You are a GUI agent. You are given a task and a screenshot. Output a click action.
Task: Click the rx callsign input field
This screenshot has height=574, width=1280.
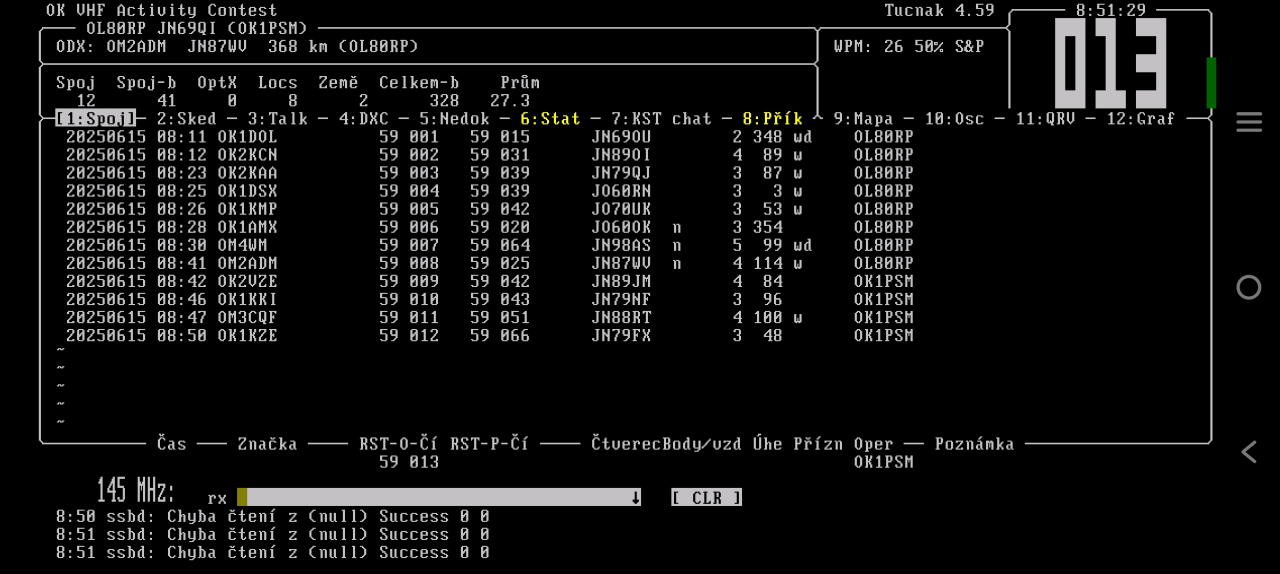pos(438,498)
